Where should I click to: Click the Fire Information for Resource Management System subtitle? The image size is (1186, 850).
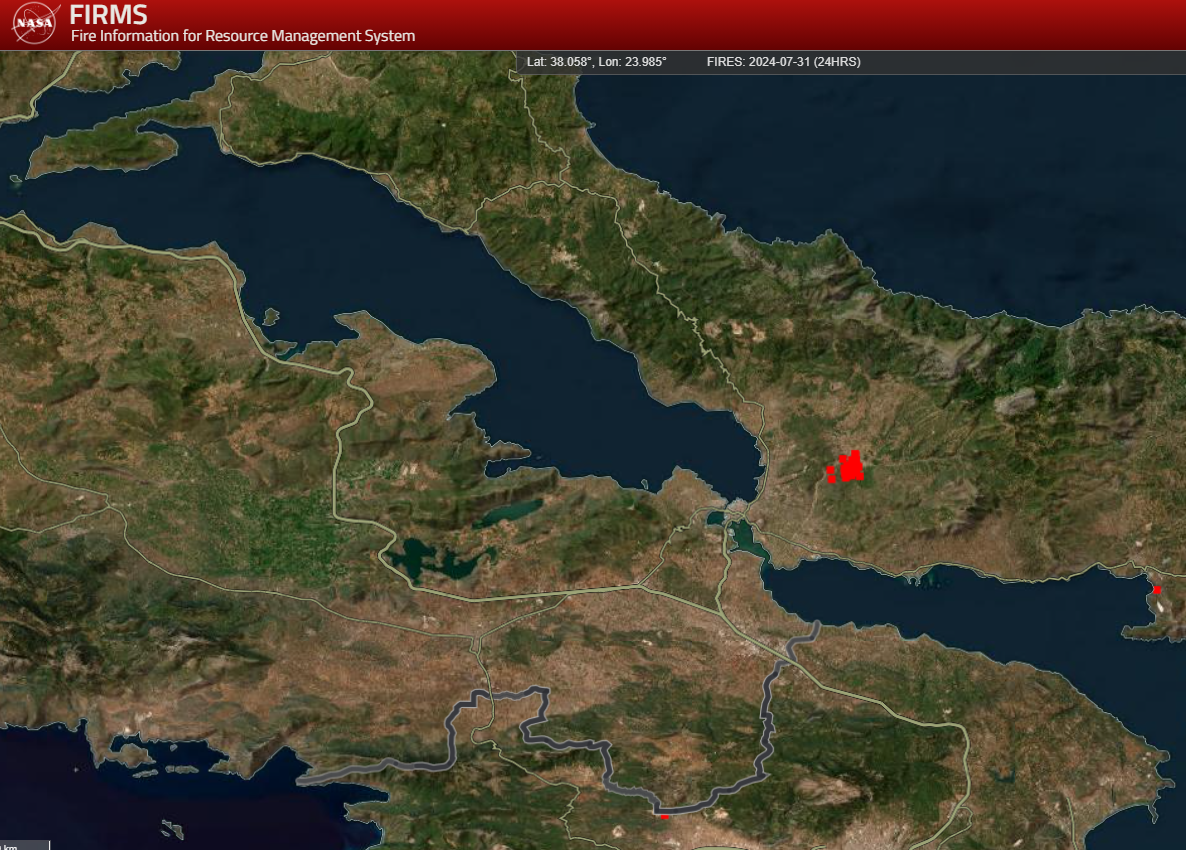click(x=243, y=36)
